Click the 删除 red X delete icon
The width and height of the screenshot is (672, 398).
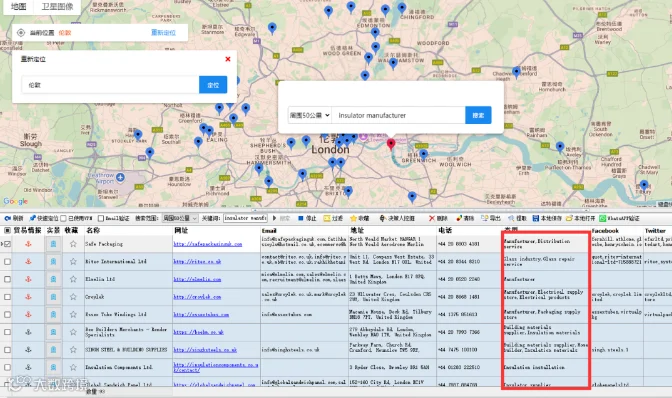pyautogui.click(x=432, y=218)
